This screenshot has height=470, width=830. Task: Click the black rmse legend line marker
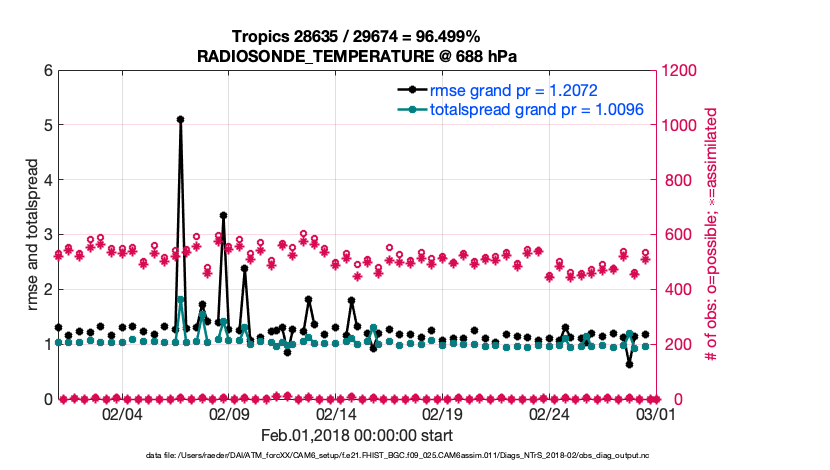(x=414, y=89)
